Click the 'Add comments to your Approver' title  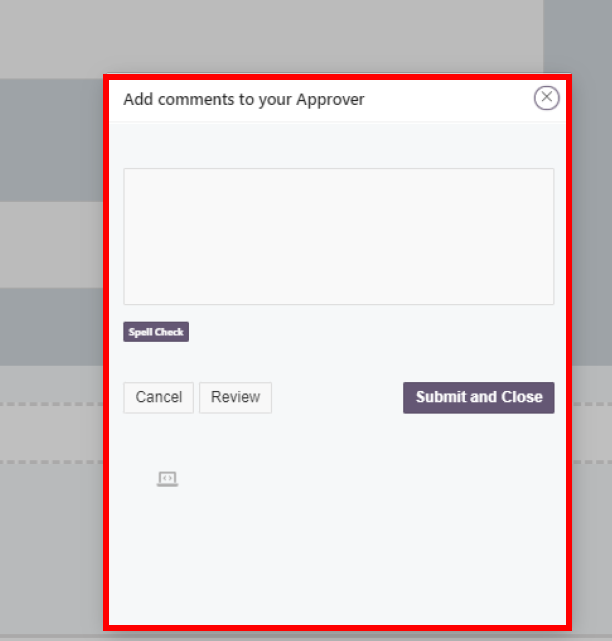click(x=243, y=99)
